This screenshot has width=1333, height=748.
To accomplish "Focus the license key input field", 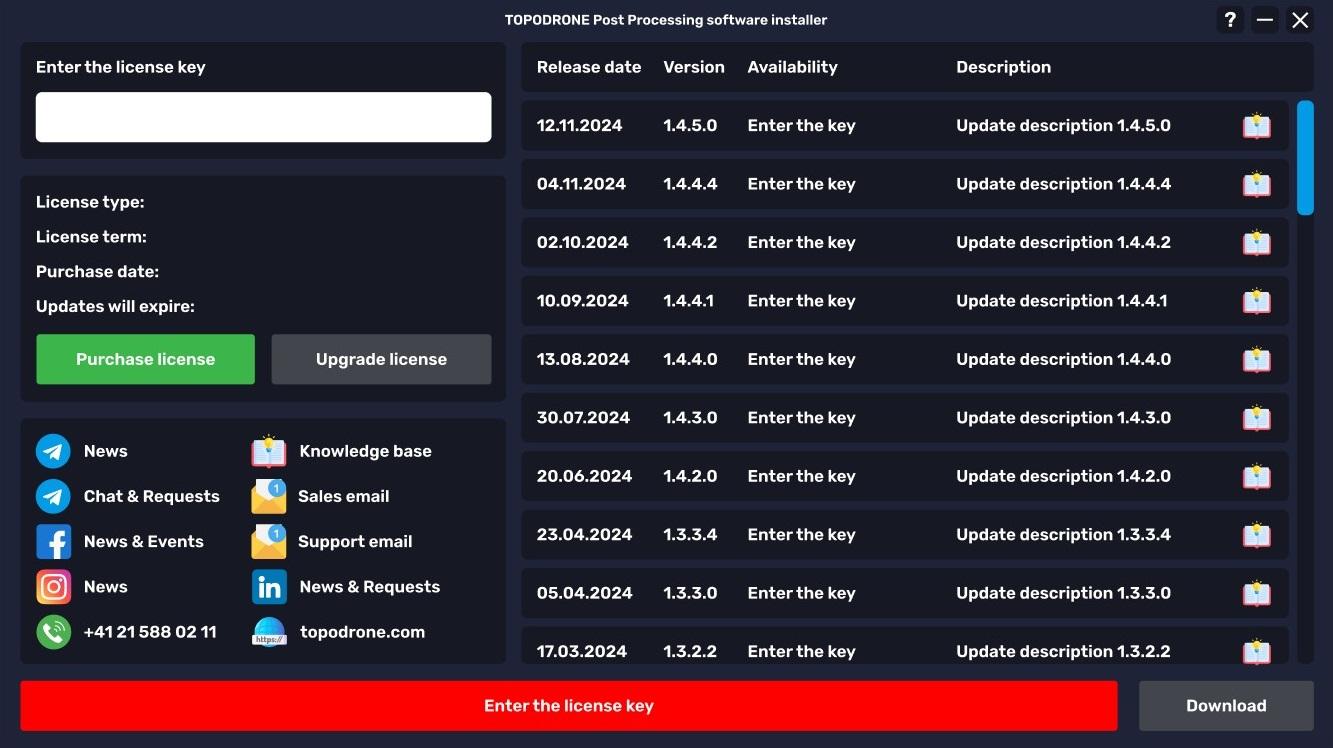I will (x=263, y=117).
